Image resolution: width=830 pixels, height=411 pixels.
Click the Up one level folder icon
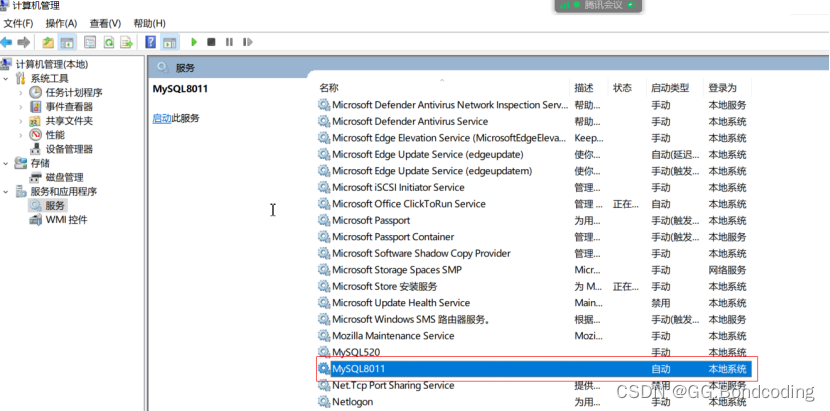[48, 42]
